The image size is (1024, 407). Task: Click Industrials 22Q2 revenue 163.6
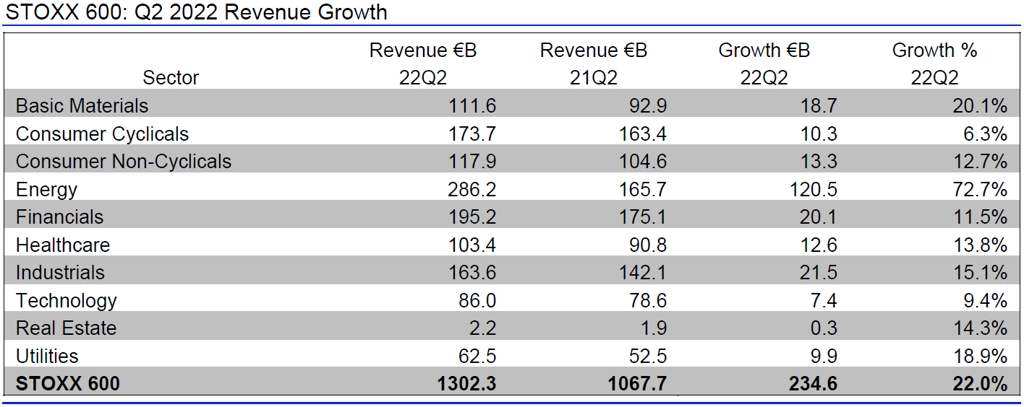click(x=470, y=272)
